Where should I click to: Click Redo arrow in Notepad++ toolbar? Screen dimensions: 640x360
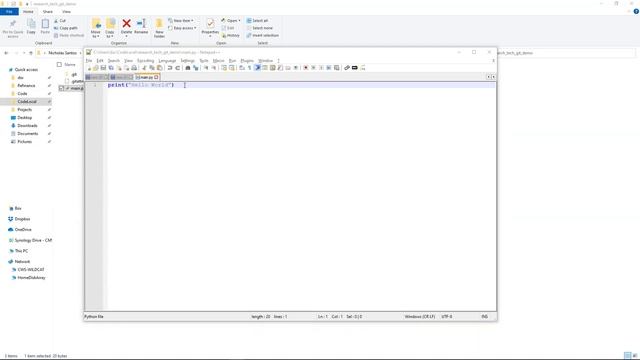pyautogui.click(x=178, y=68)
